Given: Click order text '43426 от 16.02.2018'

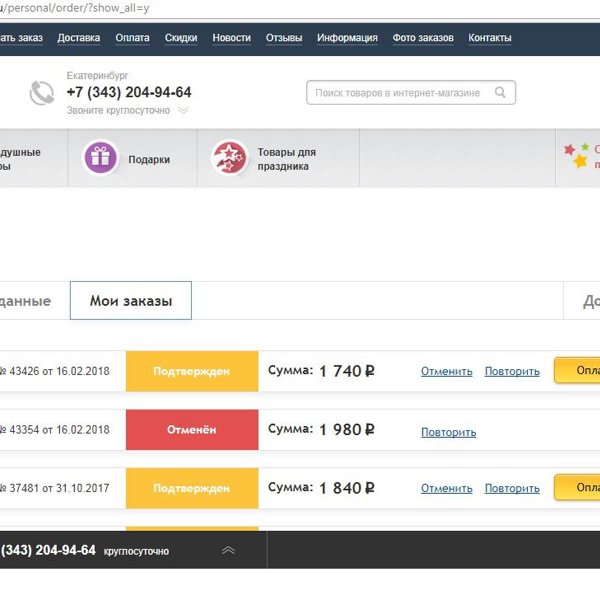Looking at the screenshot, I should (59, 371).
